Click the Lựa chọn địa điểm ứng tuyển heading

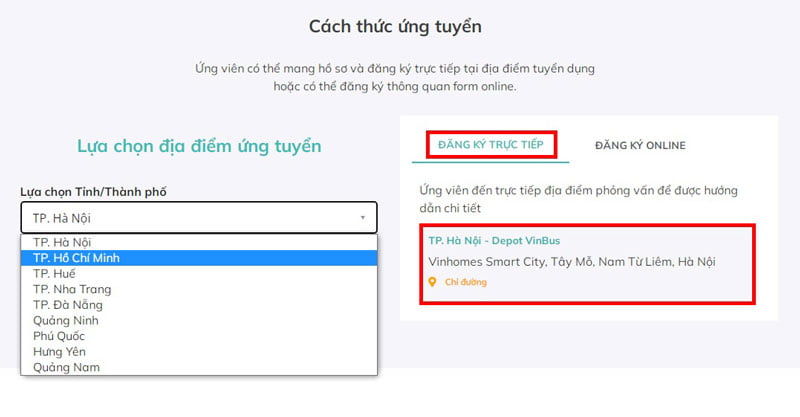pyautogui.click(x=199, y=146)
